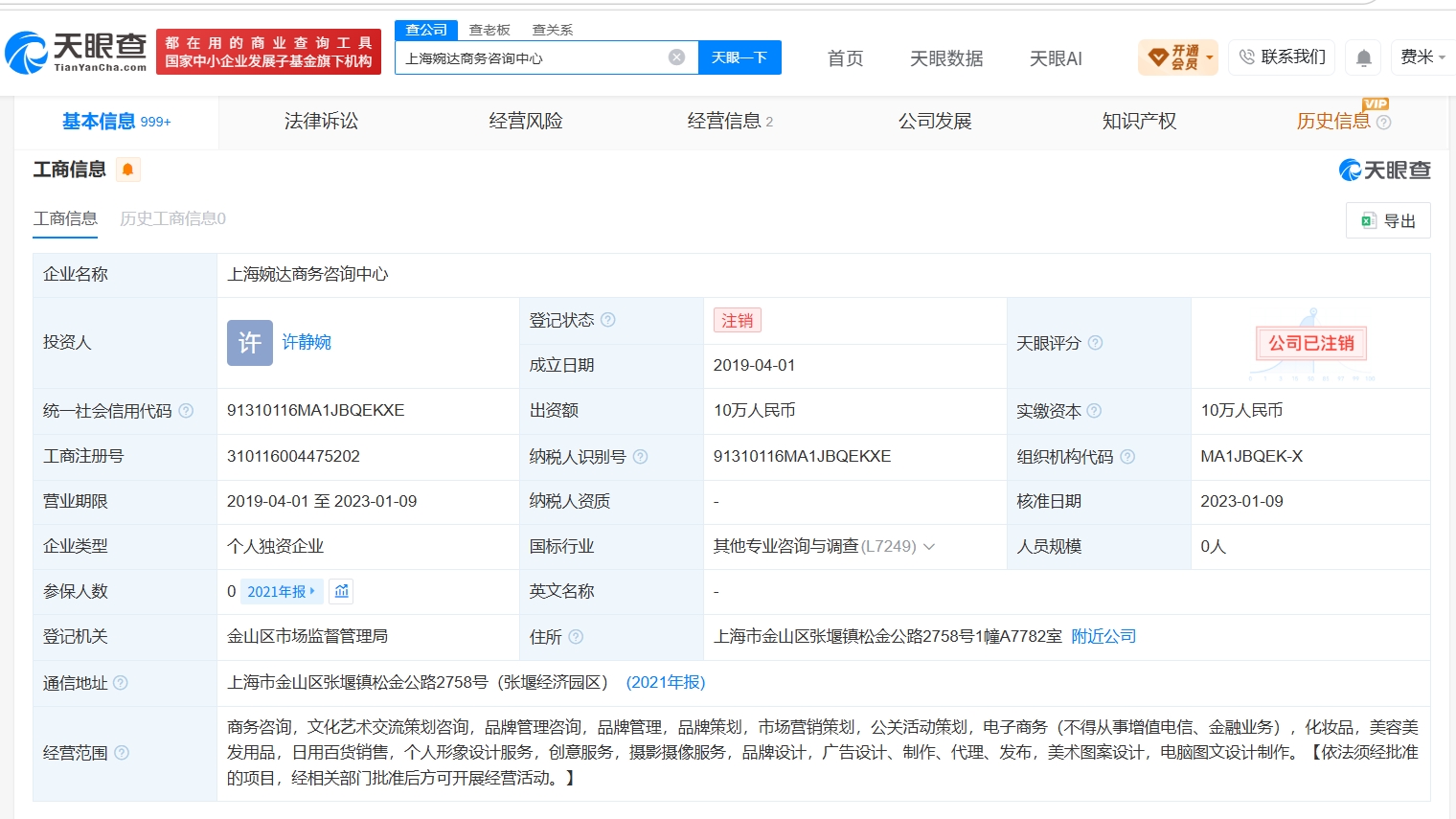Open the help icon next to 住所
The image size is (1456, 819).
[576, 637]
